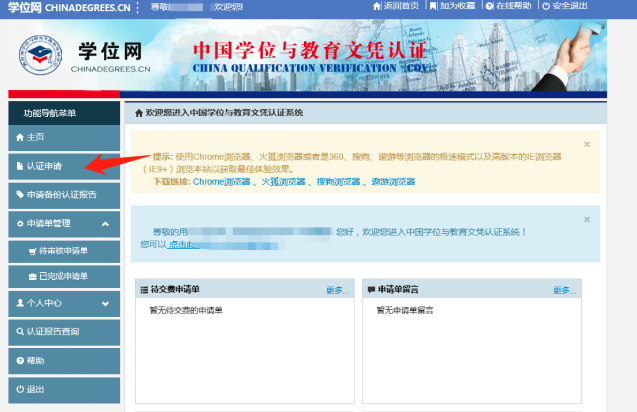This screenshot has width=637, height=412.
Task: Close the blue welcome message box
Action: pos(587,219)
